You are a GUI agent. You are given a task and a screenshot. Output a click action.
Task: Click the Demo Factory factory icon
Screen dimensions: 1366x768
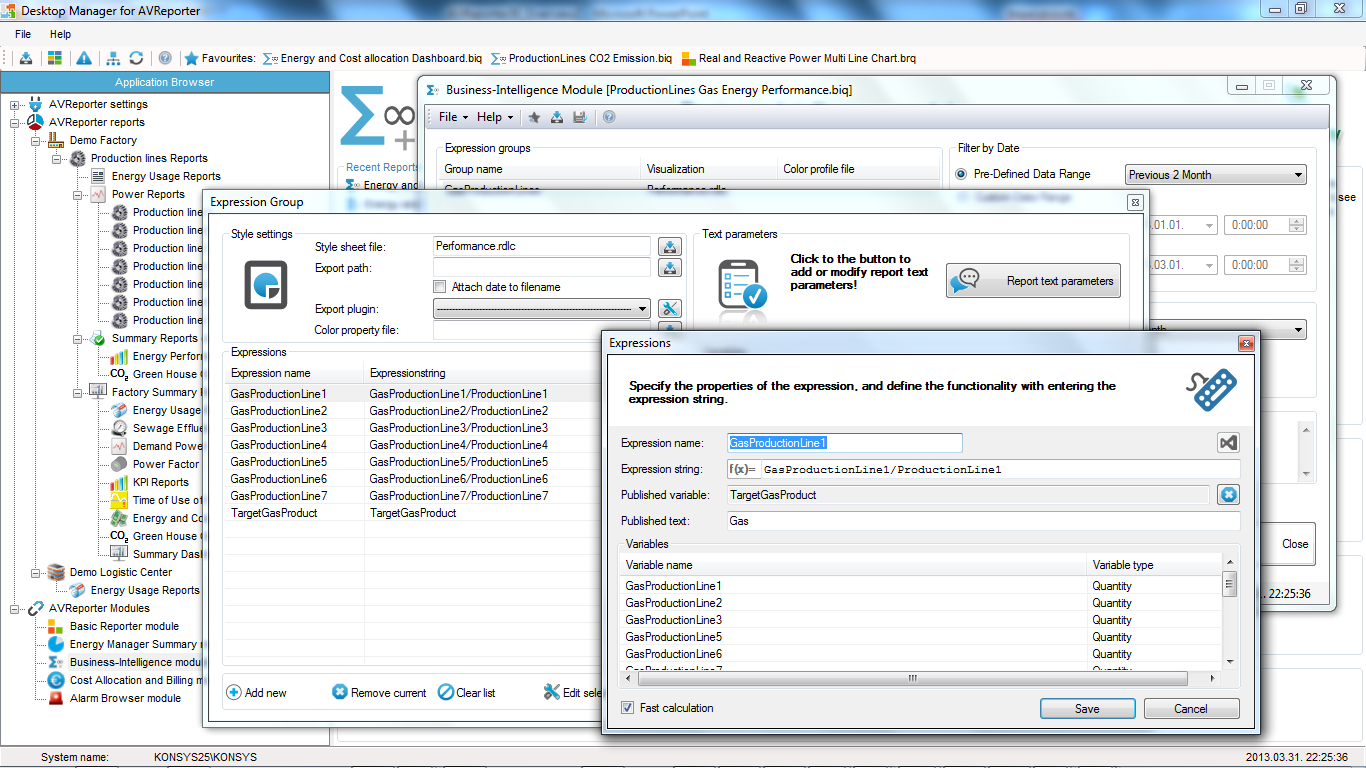point(55,140)
